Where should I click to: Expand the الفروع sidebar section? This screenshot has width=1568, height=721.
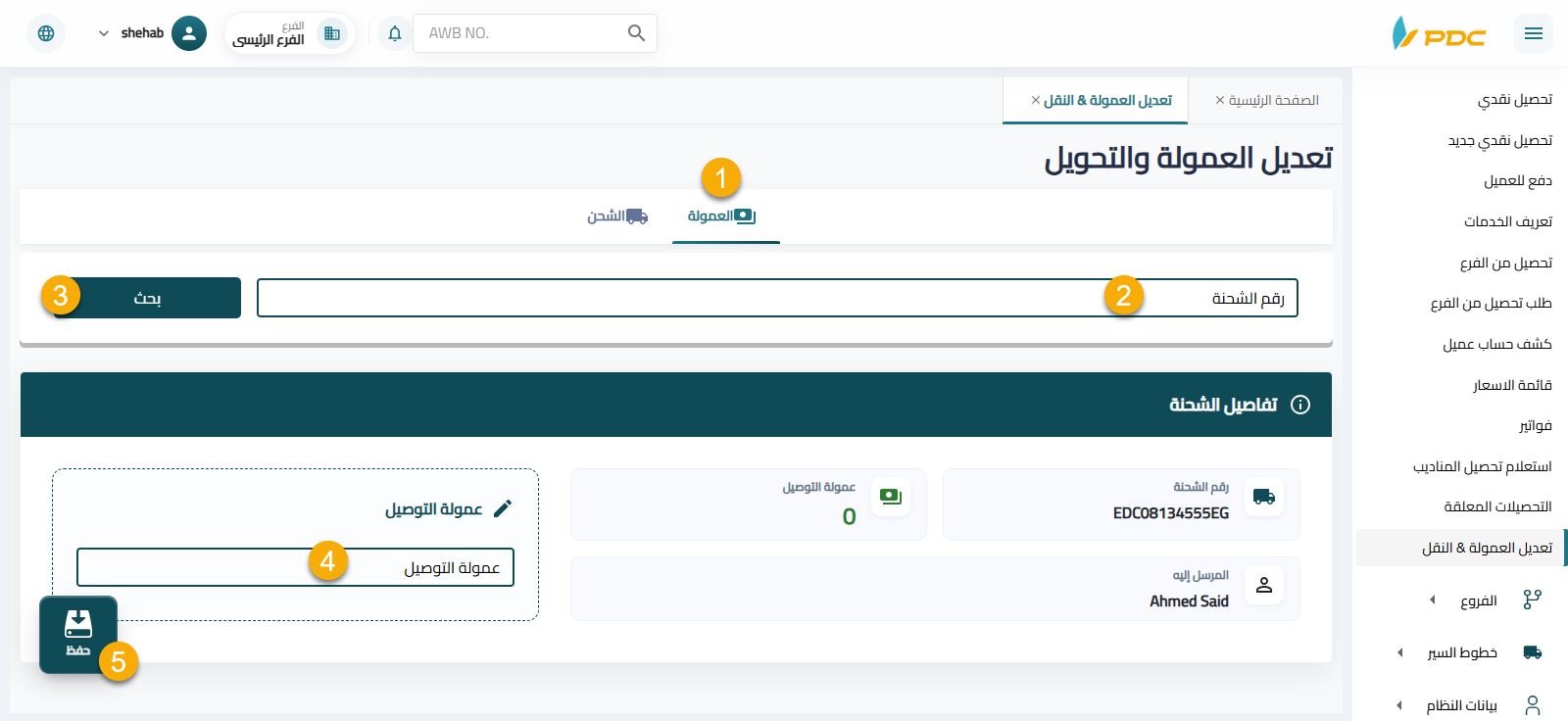point(1432,600)
